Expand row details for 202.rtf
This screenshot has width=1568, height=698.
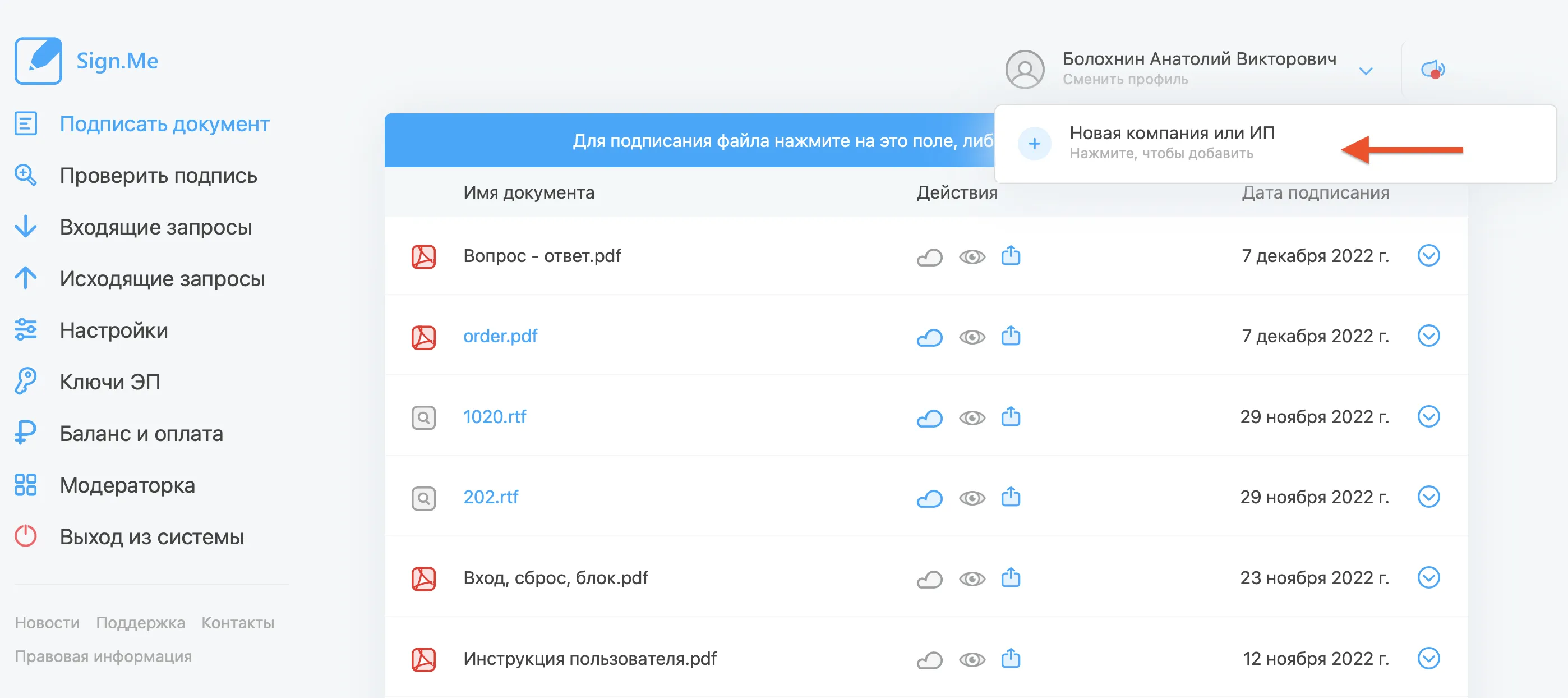coord(1428,497)
